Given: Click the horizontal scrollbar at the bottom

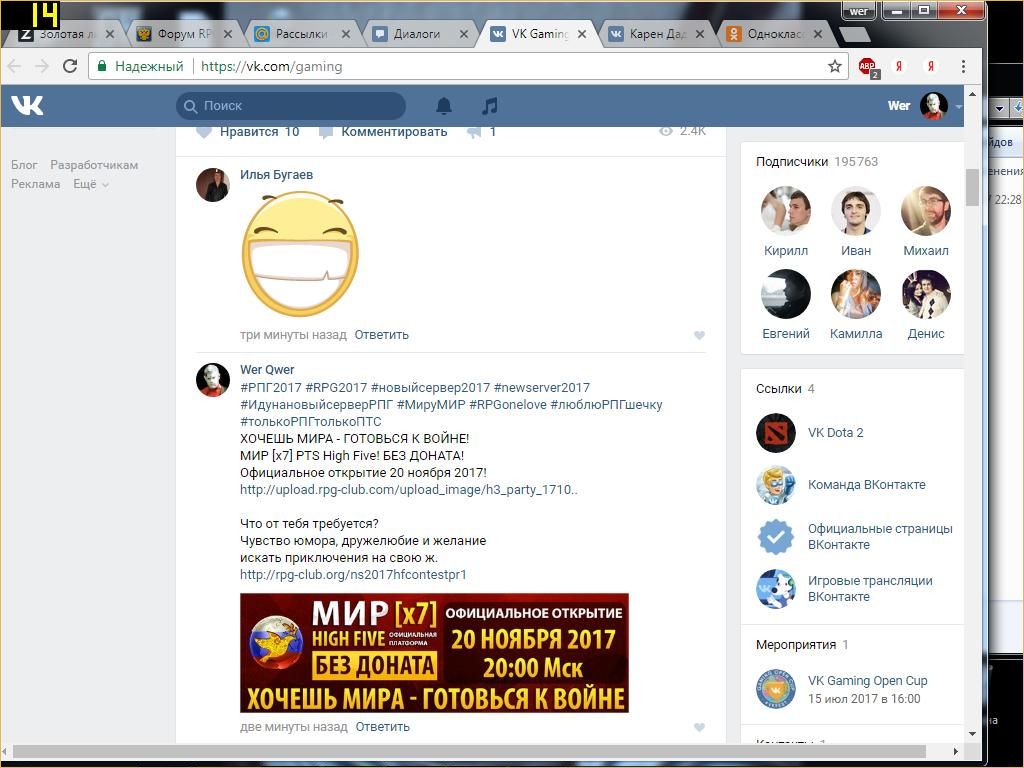Looking at the screenshot, I should pyautogui.click(x=469, y=751).
